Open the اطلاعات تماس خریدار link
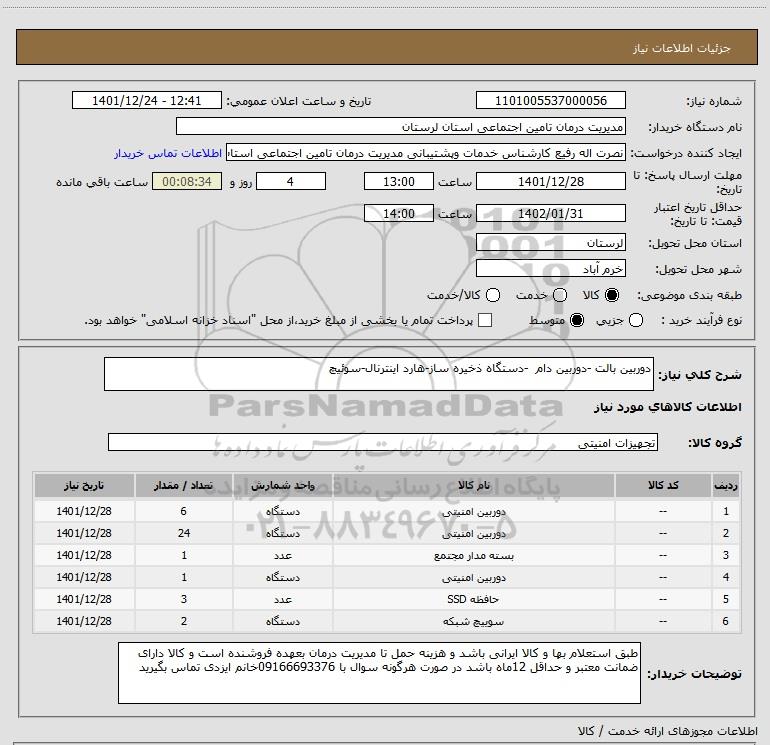770x745 pixels. point(168,154)
